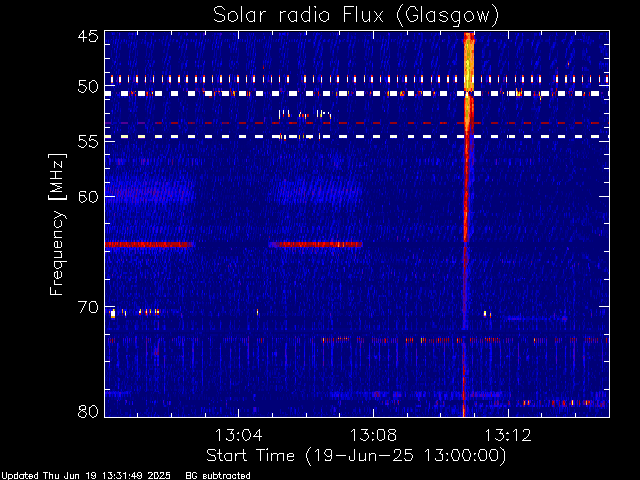Click the bright yellow burst near 45 MHz
Image resolution: width=640 pixels, height=480 pixels.
469,61
